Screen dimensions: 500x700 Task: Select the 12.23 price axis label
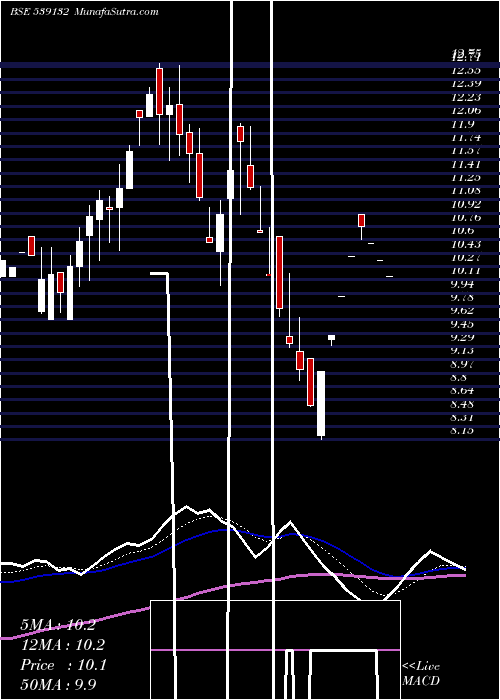click(x=466, y=97)
